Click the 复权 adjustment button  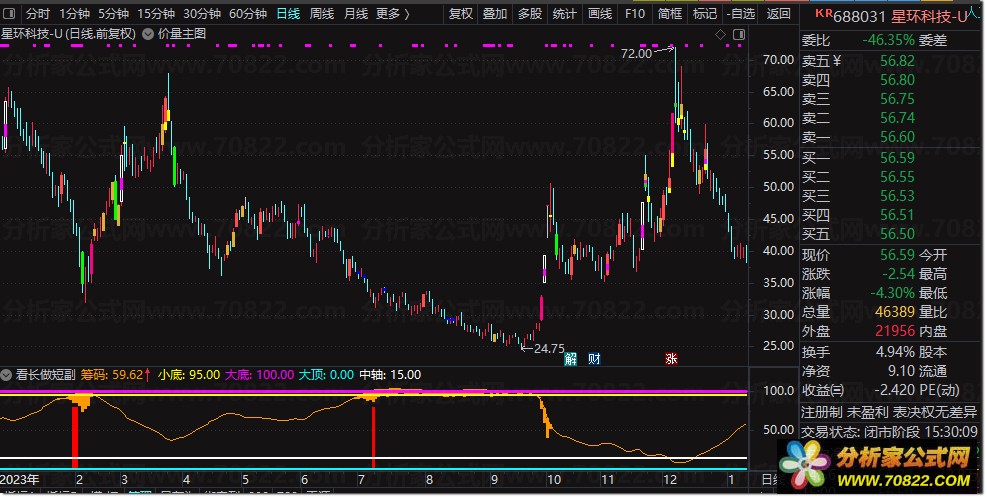[460, 13]
